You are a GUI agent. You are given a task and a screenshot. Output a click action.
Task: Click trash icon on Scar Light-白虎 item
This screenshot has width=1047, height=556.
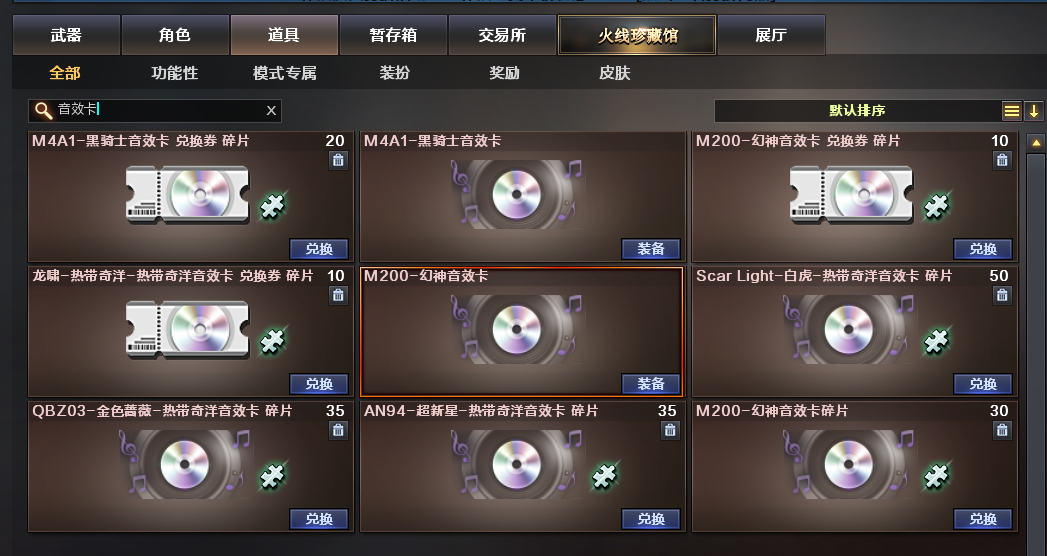point(1002,295)
